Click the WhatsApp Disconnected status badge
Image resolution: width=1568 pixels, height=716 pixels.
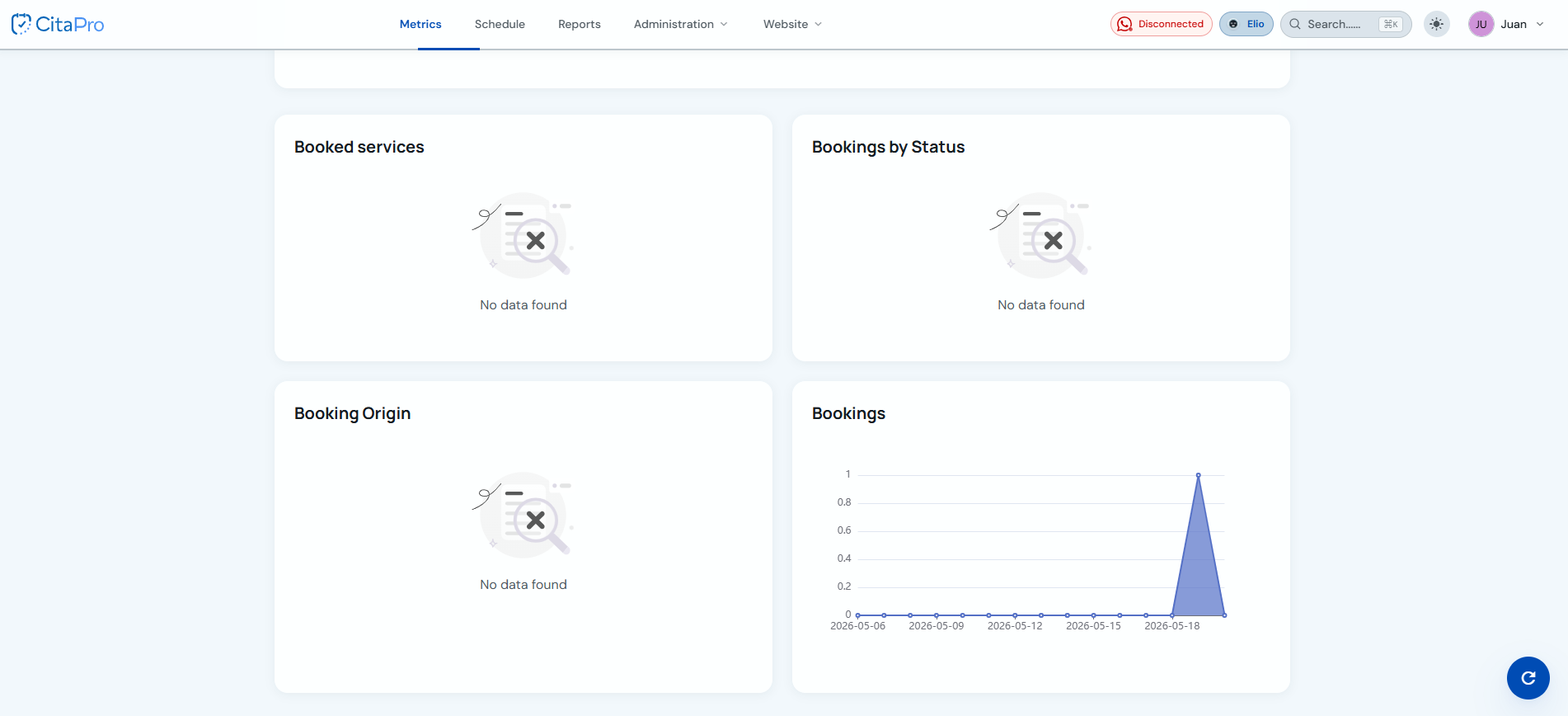point(1161,24)
